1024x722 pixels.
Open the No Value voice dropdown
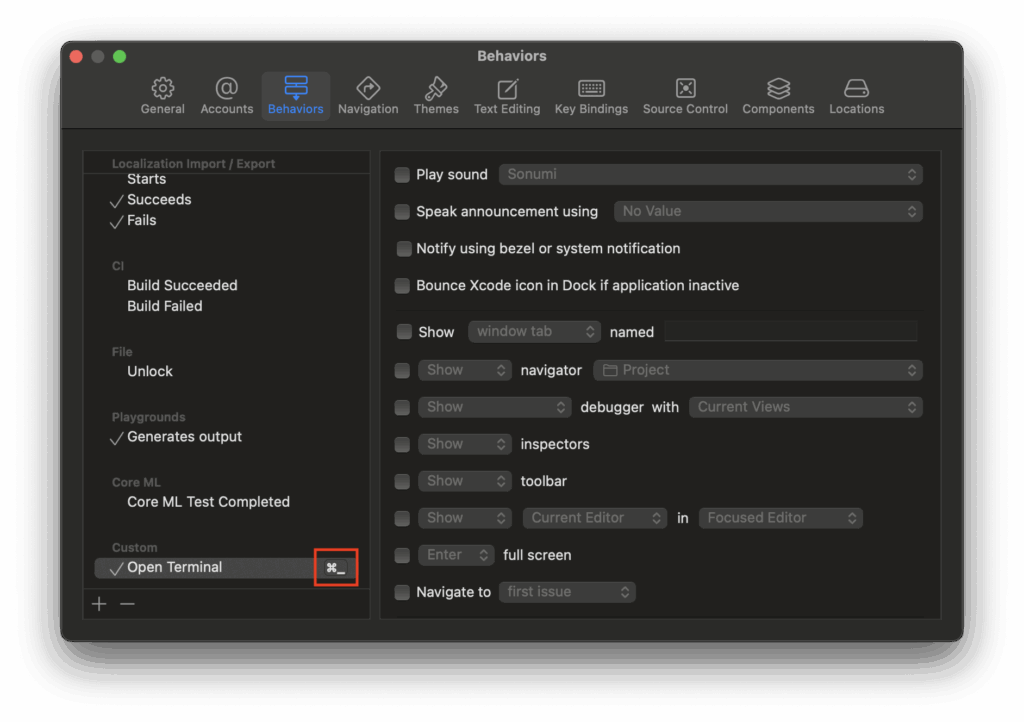click(x=768, y=212)
